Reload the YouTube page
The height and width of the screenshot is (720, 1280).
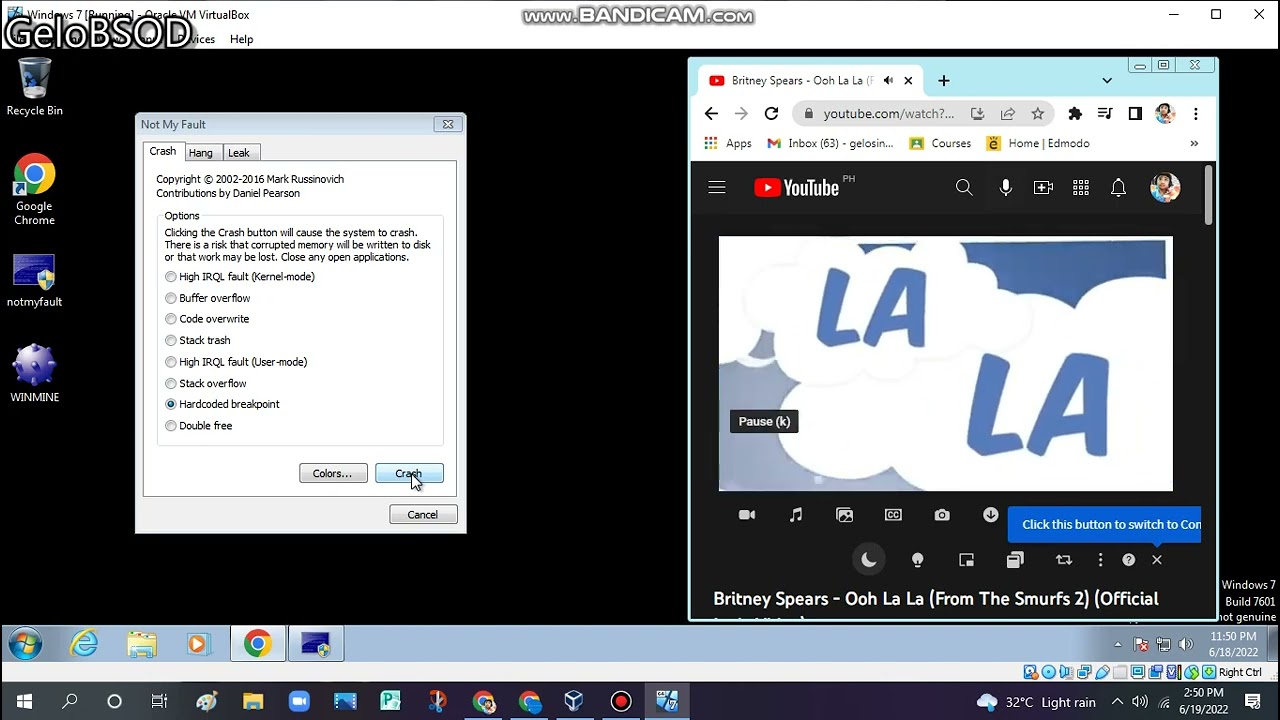pyautogui.click(x=771, y=113)
